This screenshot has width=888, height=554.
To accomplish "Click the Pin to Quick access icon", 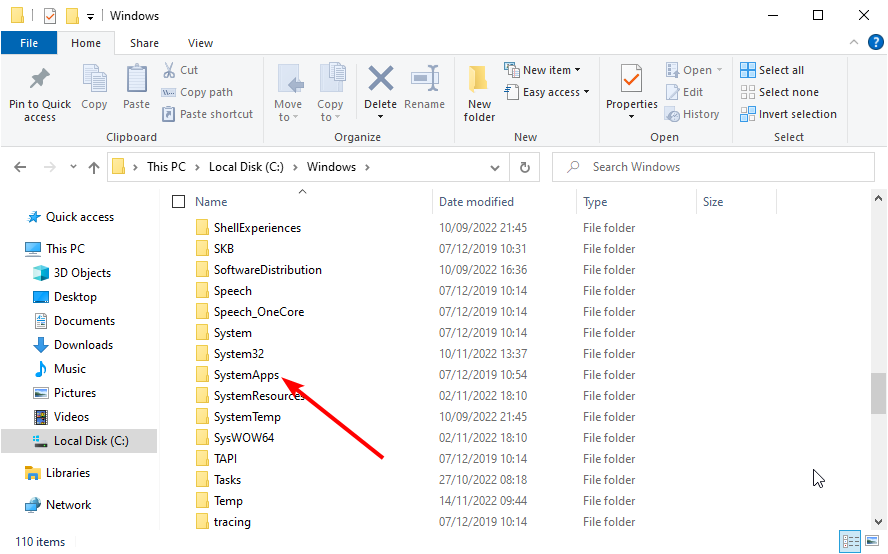I will [40, 79].
